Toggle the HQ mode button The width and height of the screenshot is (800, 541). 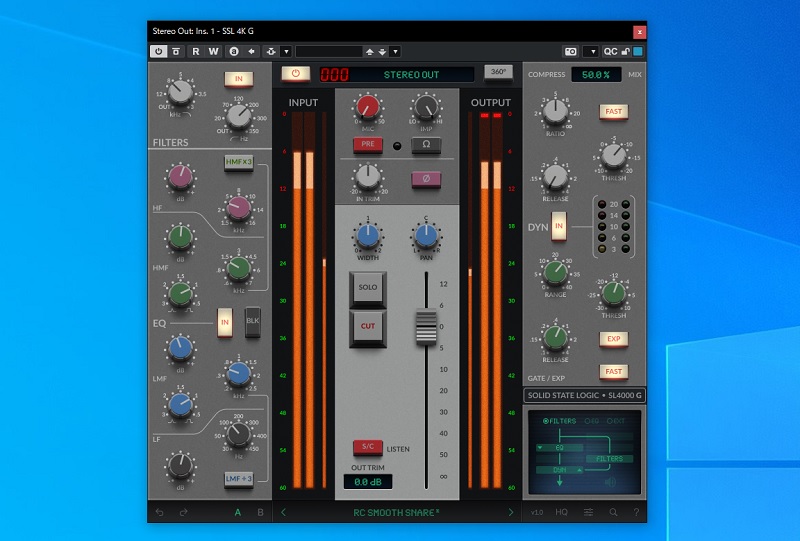point(561,512)
